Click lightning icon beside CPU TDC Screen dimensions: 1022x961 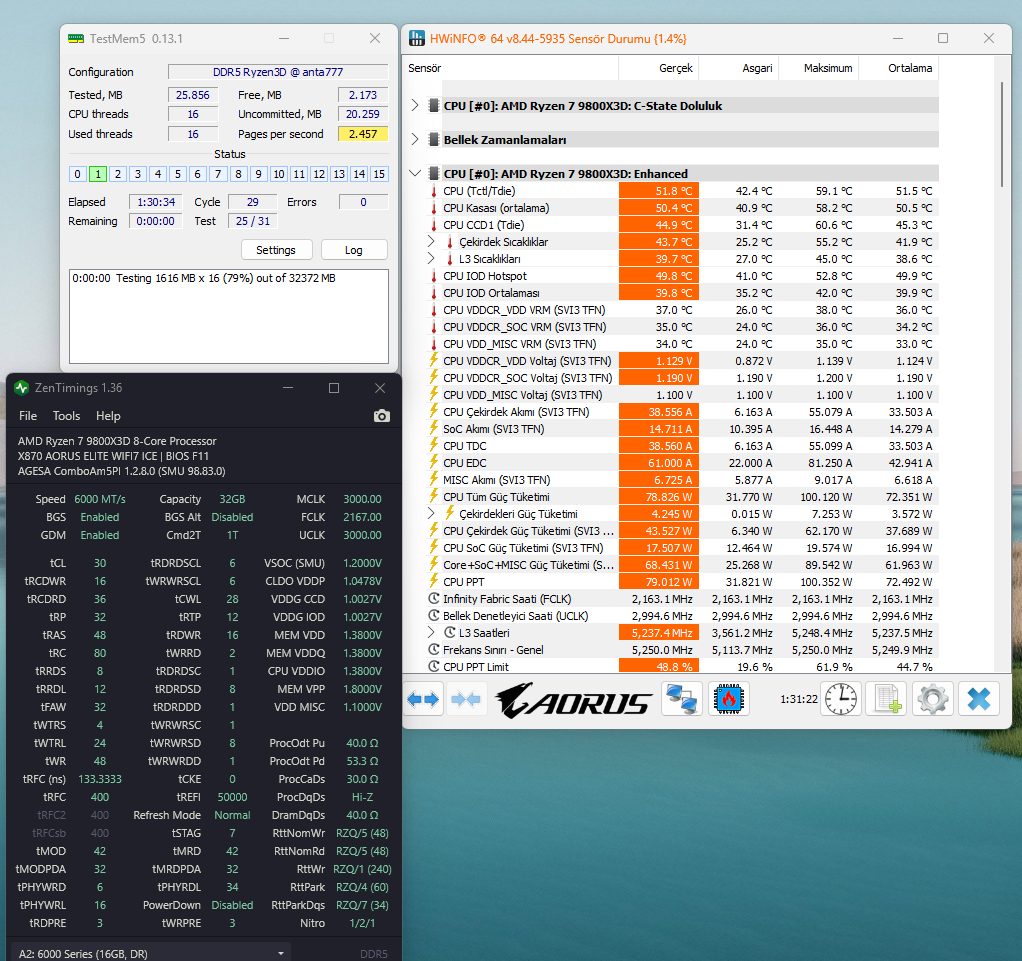point(433,445)
